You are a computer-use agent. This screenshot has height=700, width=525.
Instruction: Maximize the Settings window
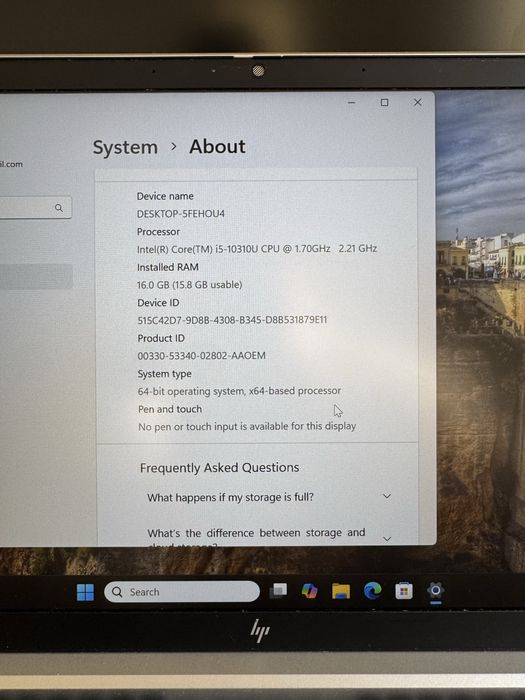click(384, 103)
